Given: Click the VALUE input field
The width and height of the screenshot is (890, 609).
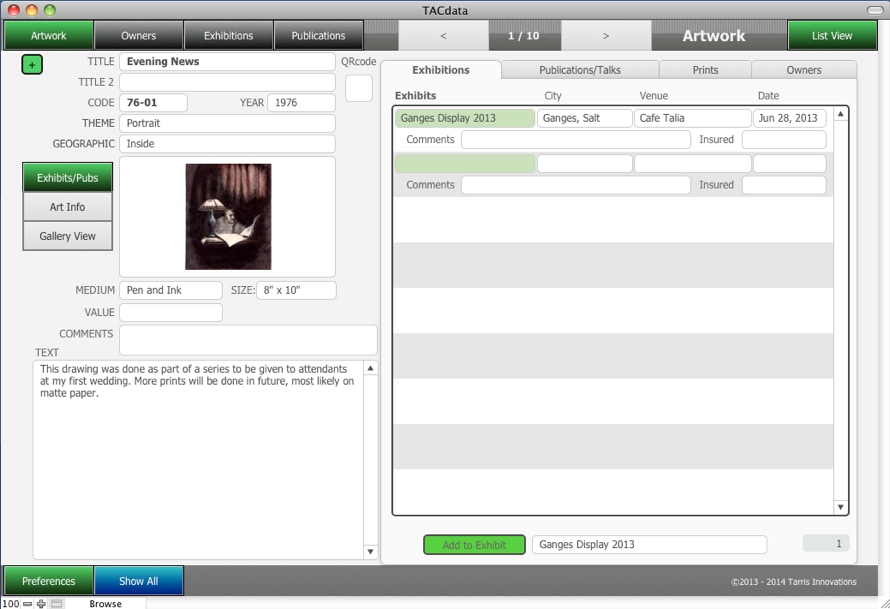Looking at the screenshot, I should pyautogui.click(x=170, y=312).
